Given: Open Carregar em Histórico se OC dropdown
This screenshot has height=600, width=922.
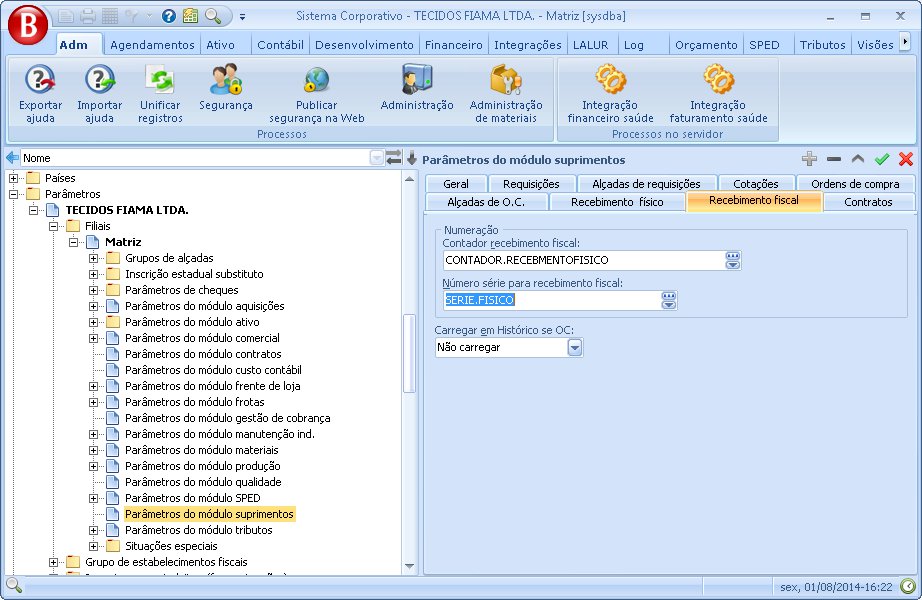Looking at the screenshot, I should (574, 348).
